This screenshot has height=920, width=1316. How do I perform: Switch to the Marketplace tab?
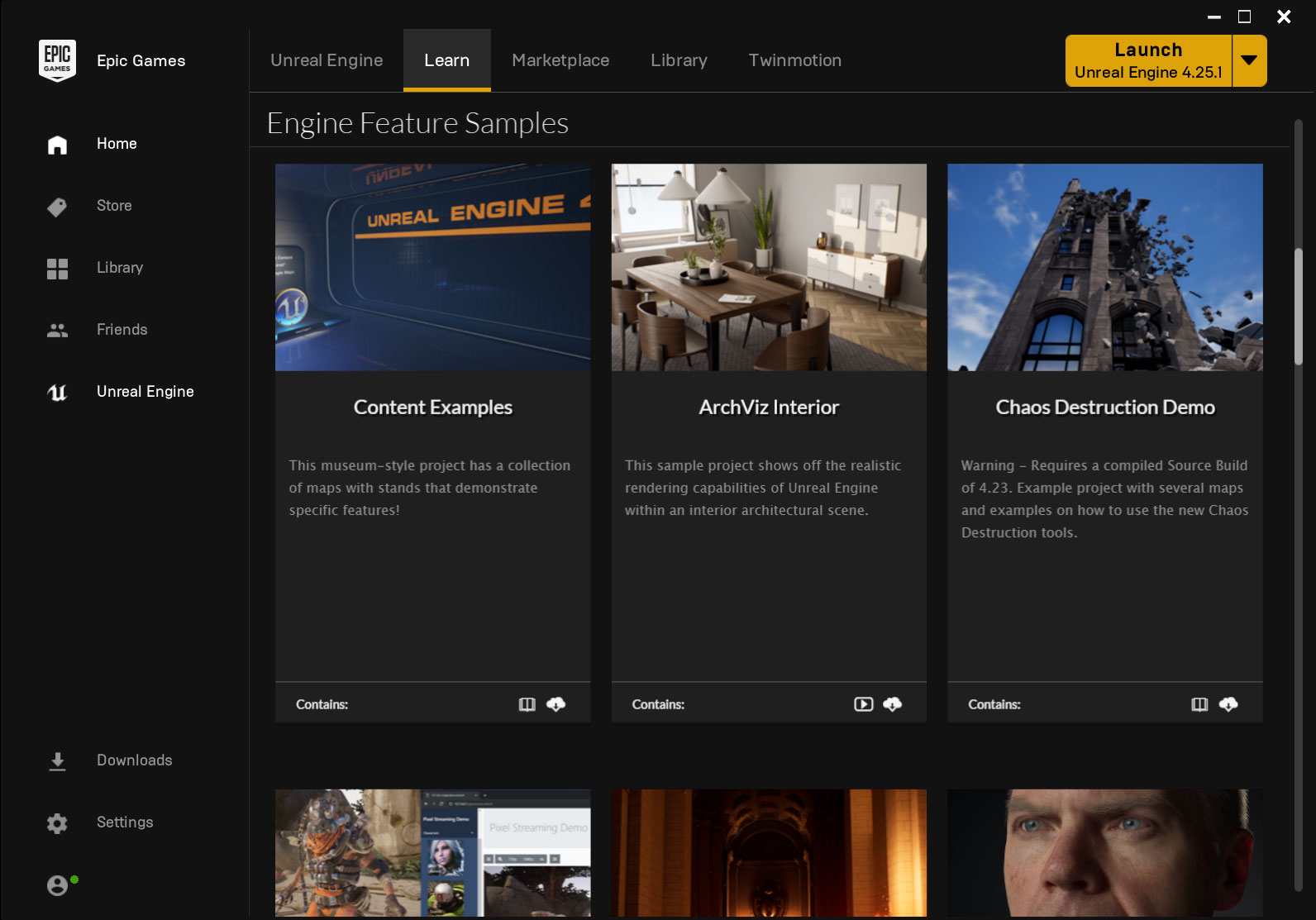tap(560, 60)
